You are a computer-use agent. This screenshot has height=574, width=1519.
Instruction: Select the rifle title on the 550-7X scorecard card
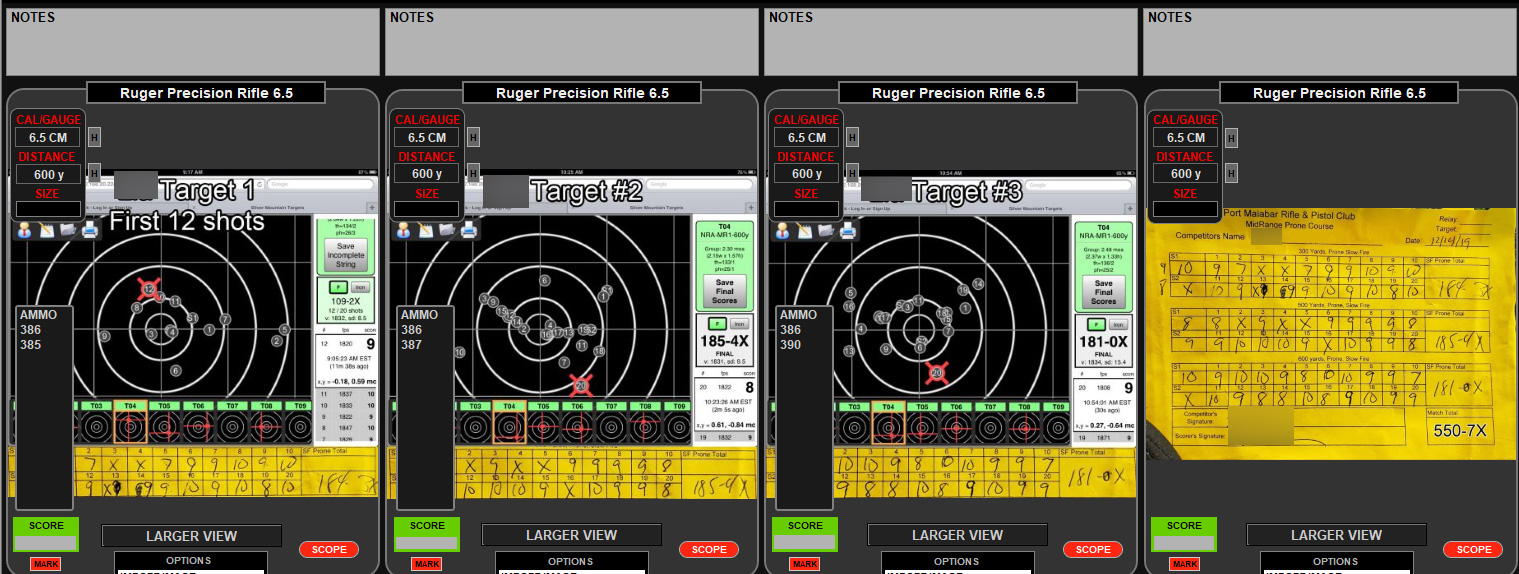(x=1339, y=93)
